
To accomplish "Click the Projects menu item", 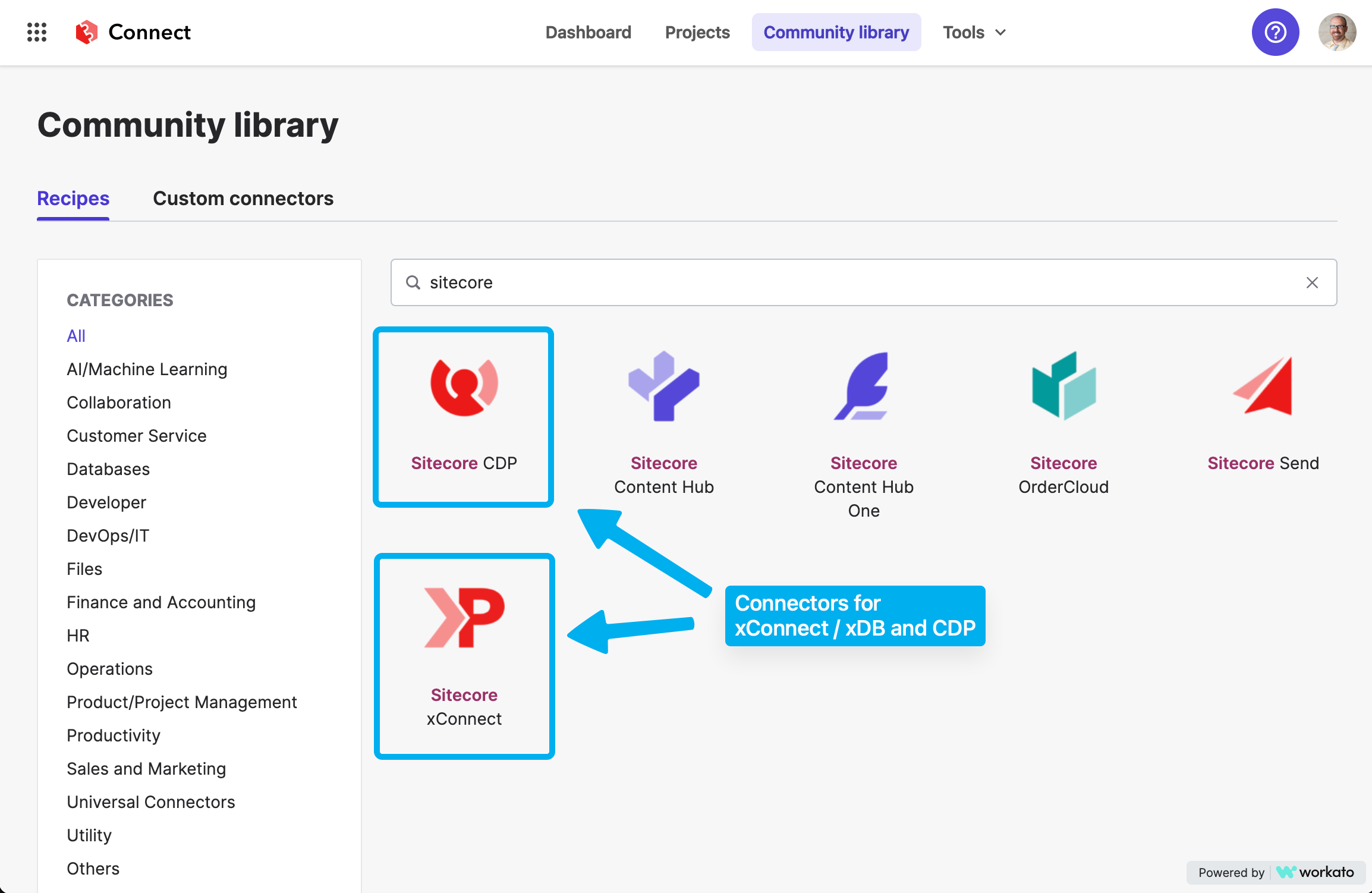I will tap(697, 32).
